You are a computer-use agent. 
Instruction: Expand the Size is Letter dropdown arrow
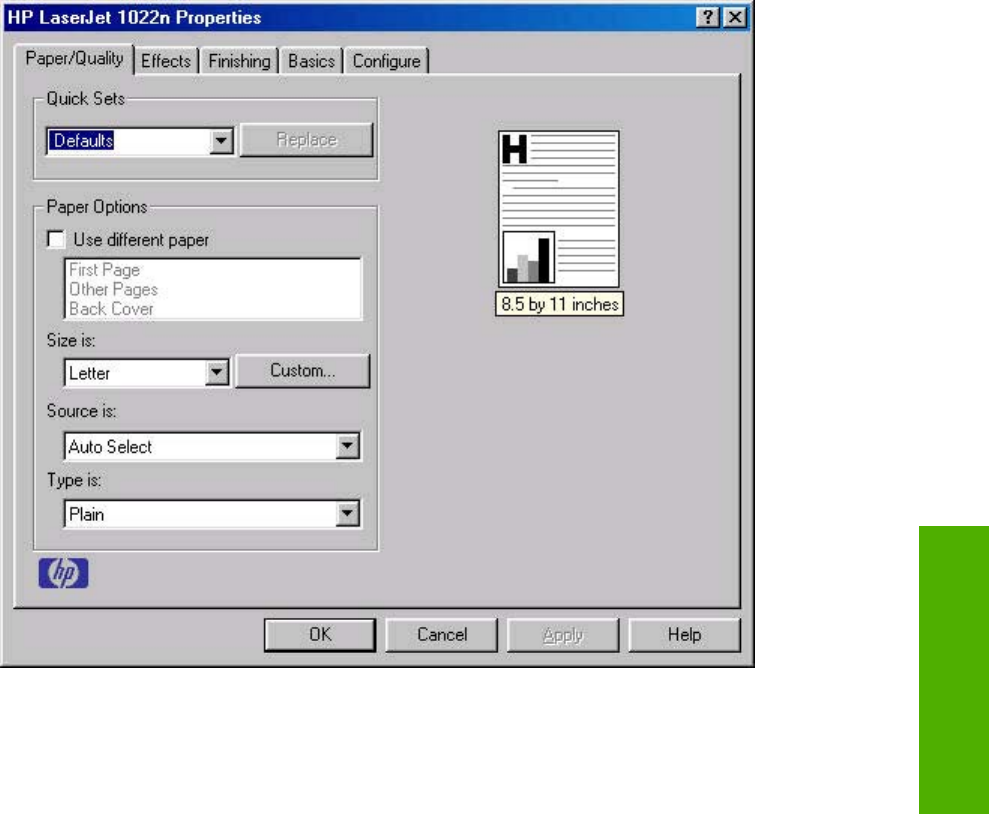216,373
